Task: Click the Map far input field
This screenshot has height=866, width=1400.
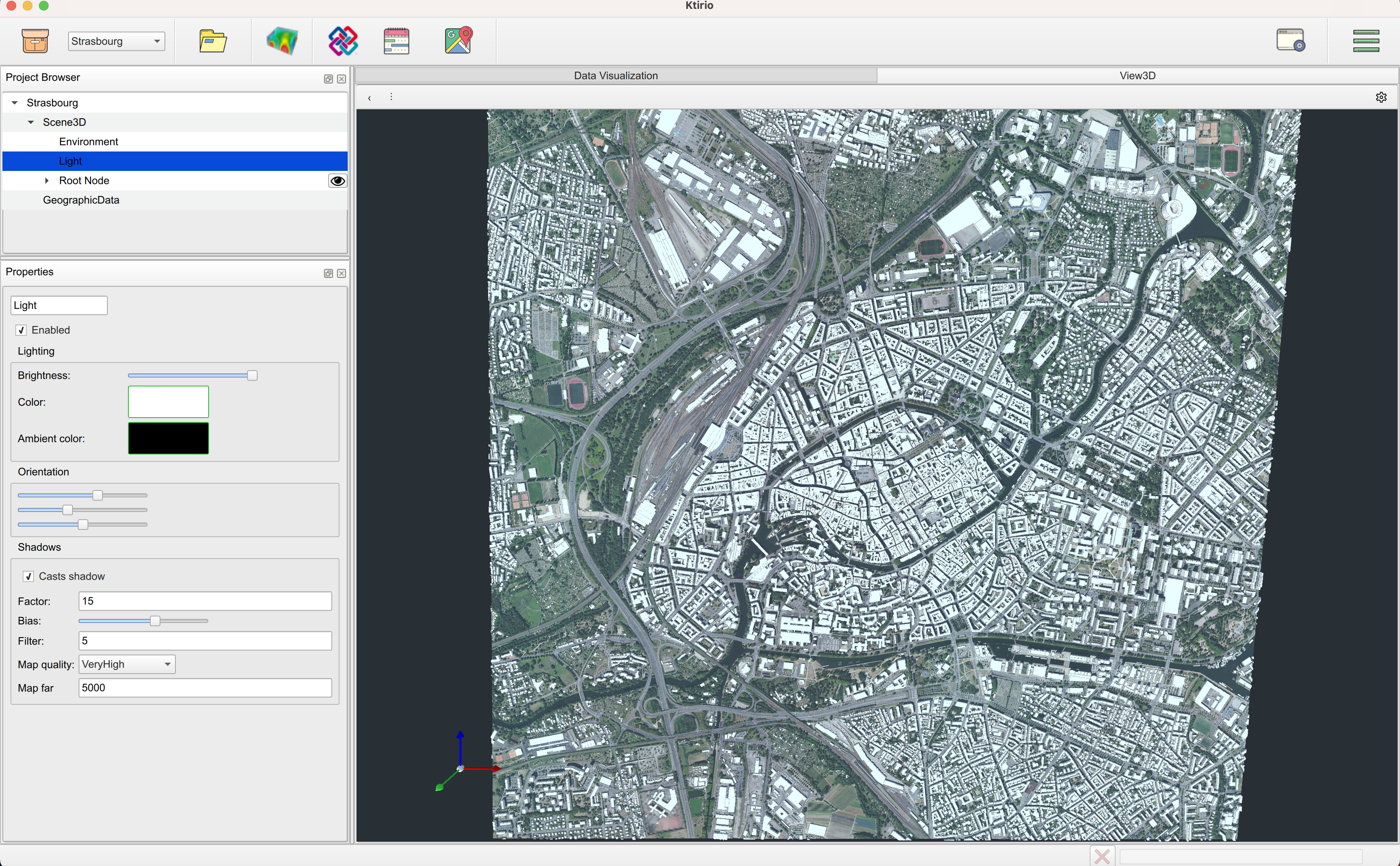Action: (x=205, y=689)
